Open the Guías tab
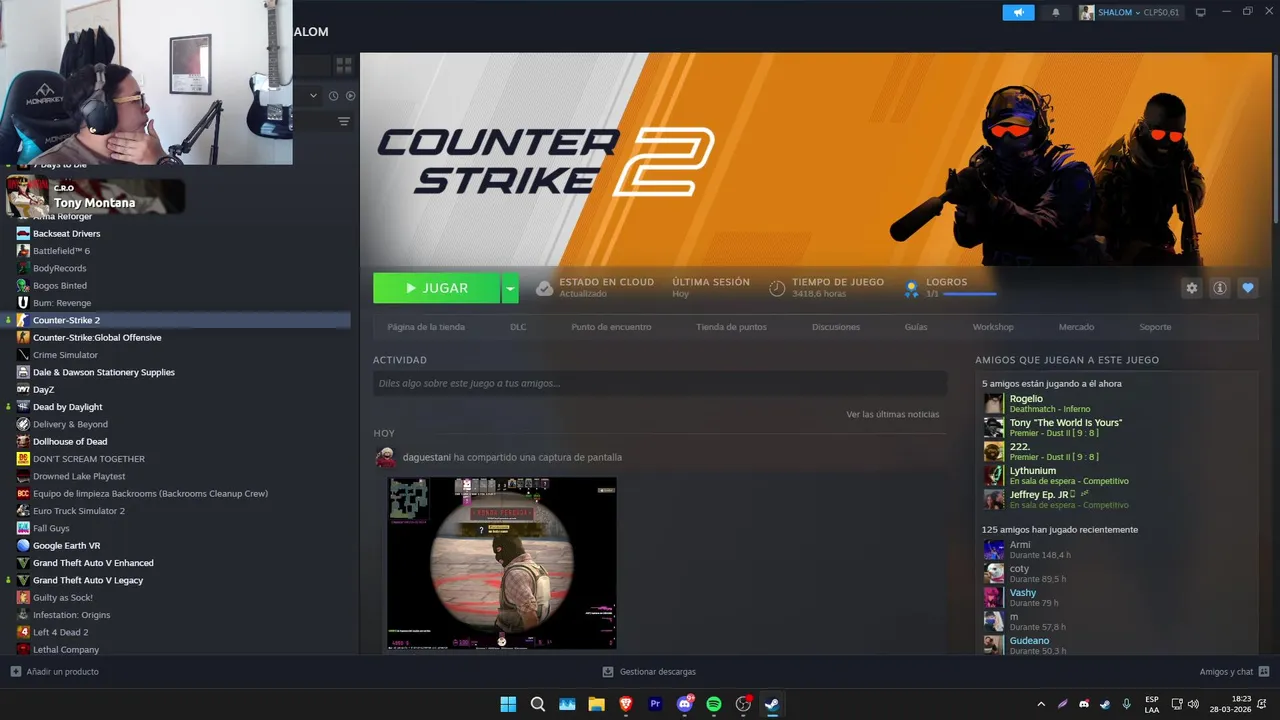This screenshot has width=1280, height=720. pyautogui.click(x=916, y=327)
